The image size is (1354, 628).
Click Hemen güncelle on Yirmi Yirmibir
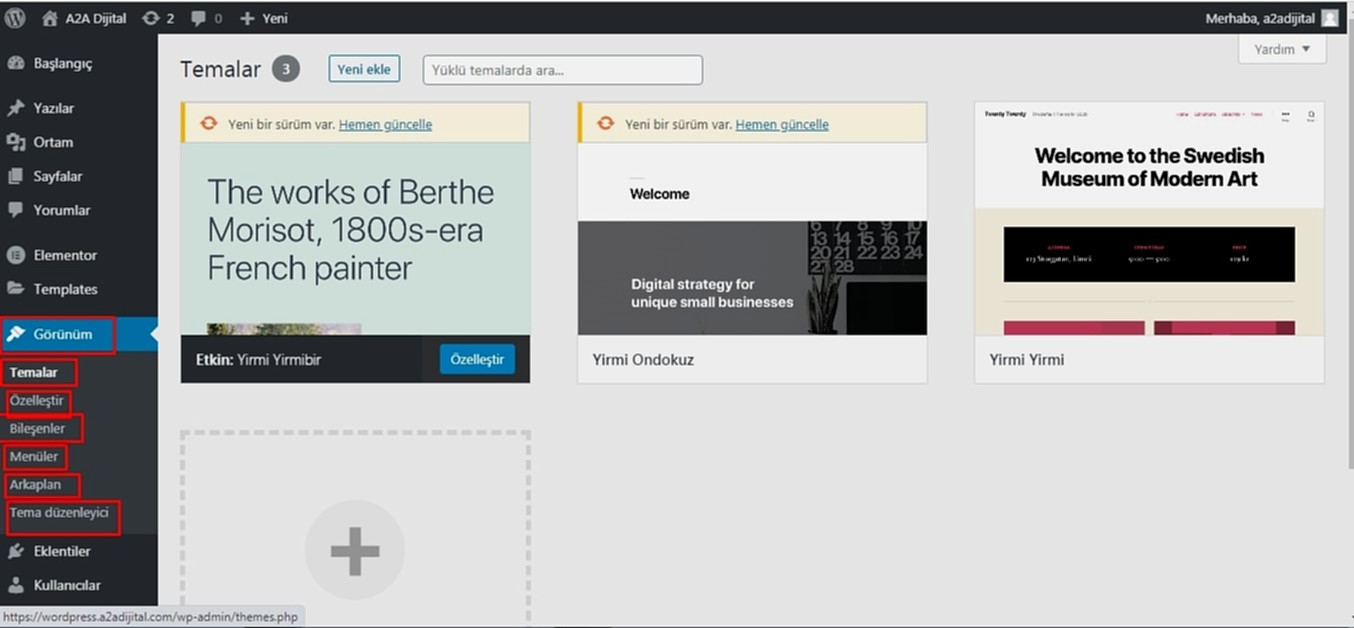click(x=386, y=124)
